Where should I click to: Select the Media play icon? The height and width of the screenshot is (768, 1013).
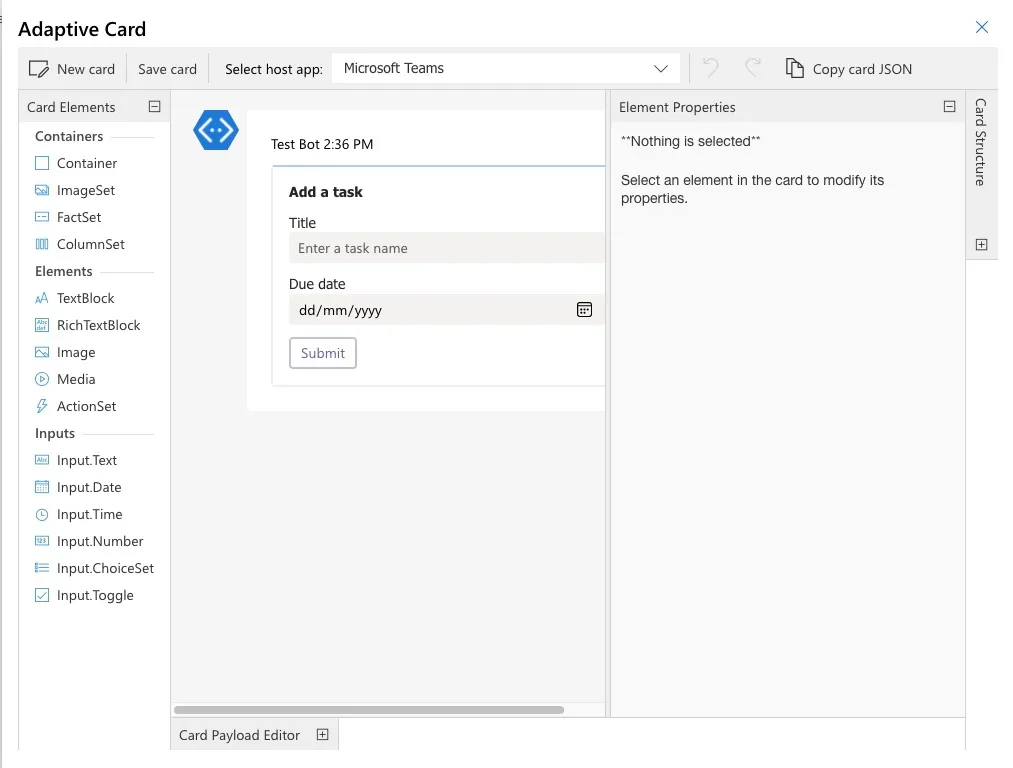coord(42,379)
